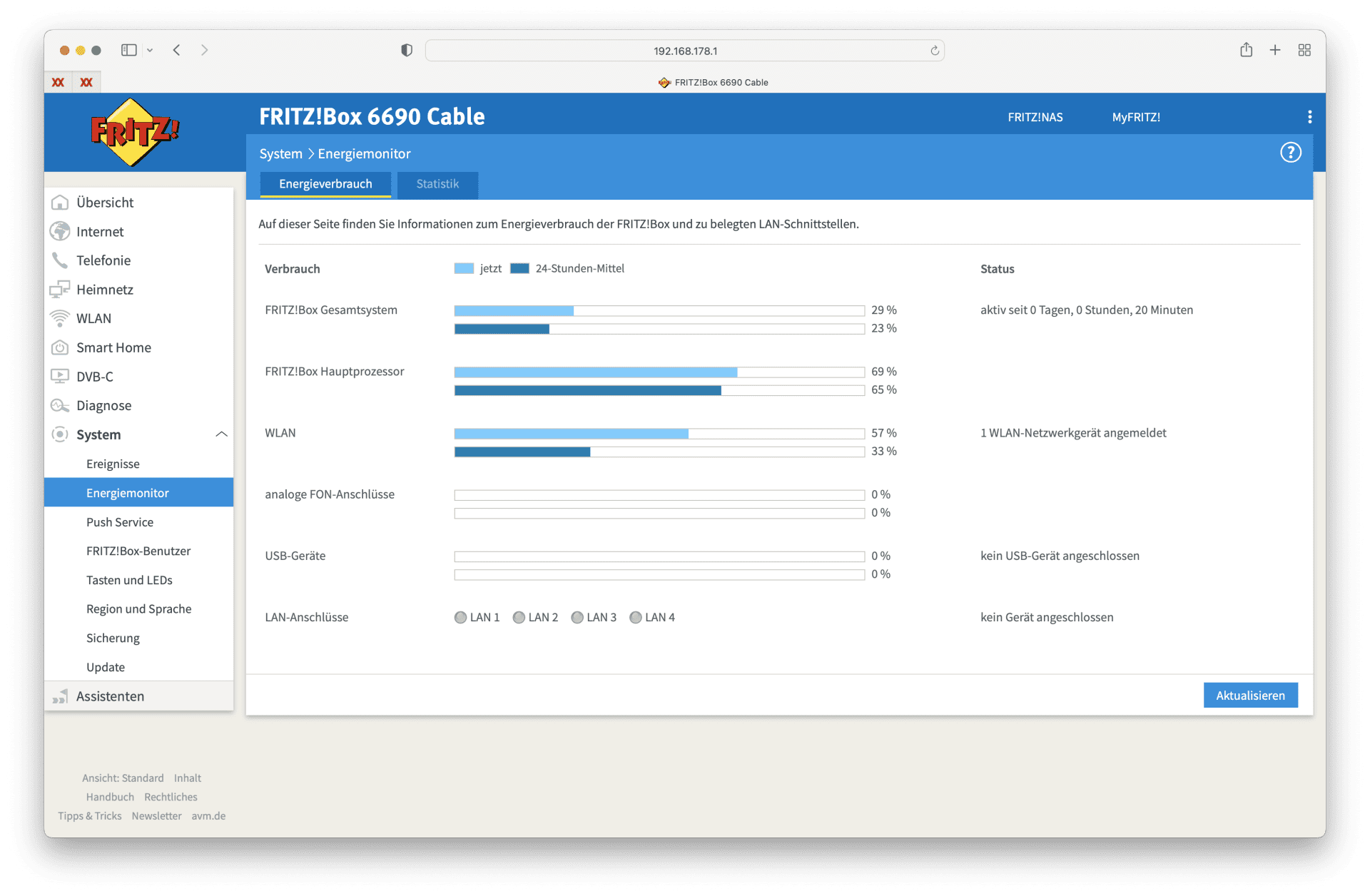This screenshot has height=896, width=1370.
Task: Click the WLAN wifi icon
Action: [60, 318]
